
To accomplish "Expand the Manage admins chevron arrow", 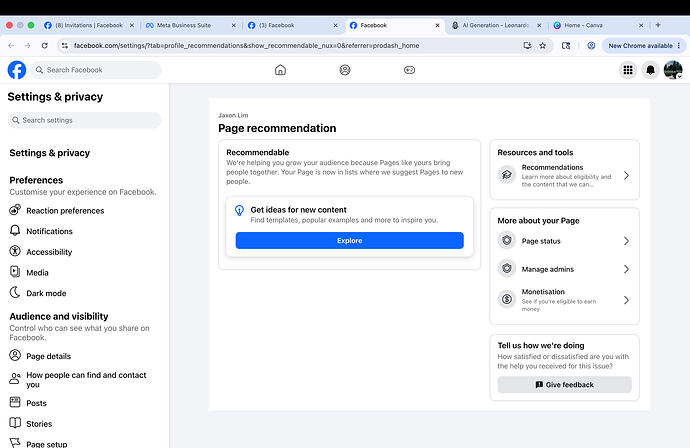I will point(626,269).
